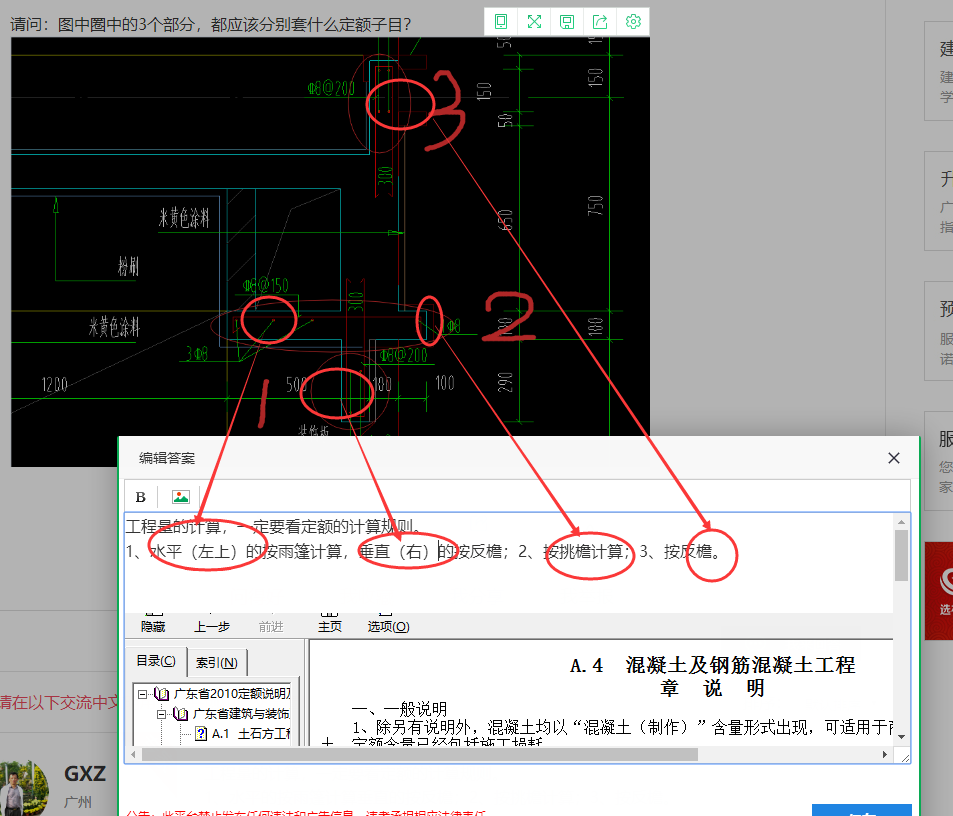Click the book icon beside 广东省建筑与装饰
Screen dimensions: 953x816
tap(181, 713)
